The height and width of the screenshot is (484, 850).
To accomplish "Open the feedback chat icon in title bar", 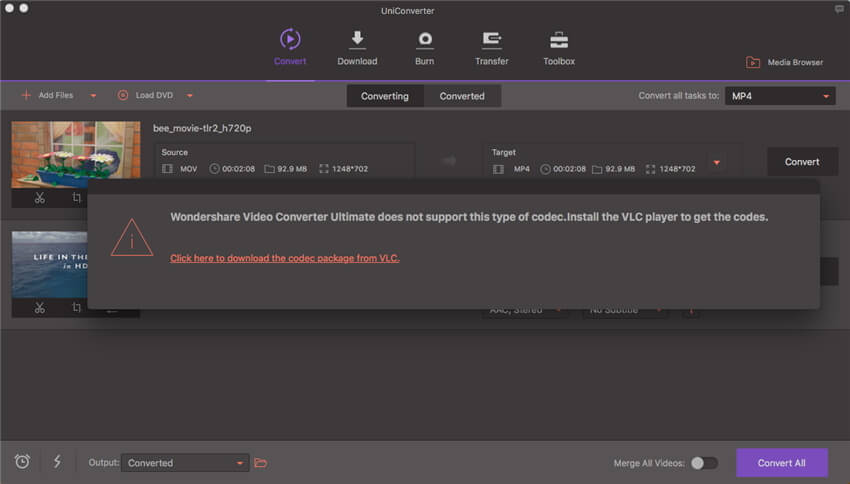I will (x=839, y=9).
